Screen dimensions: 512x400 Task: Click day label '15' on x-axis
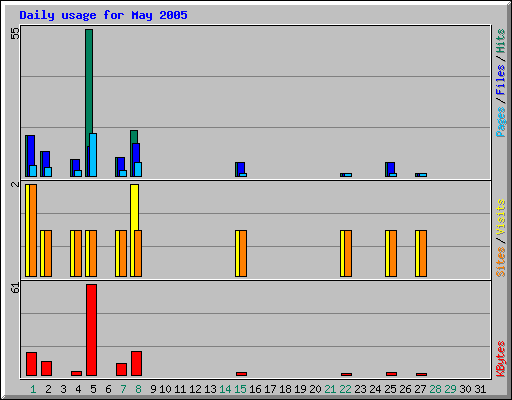(x=240, y=389)
